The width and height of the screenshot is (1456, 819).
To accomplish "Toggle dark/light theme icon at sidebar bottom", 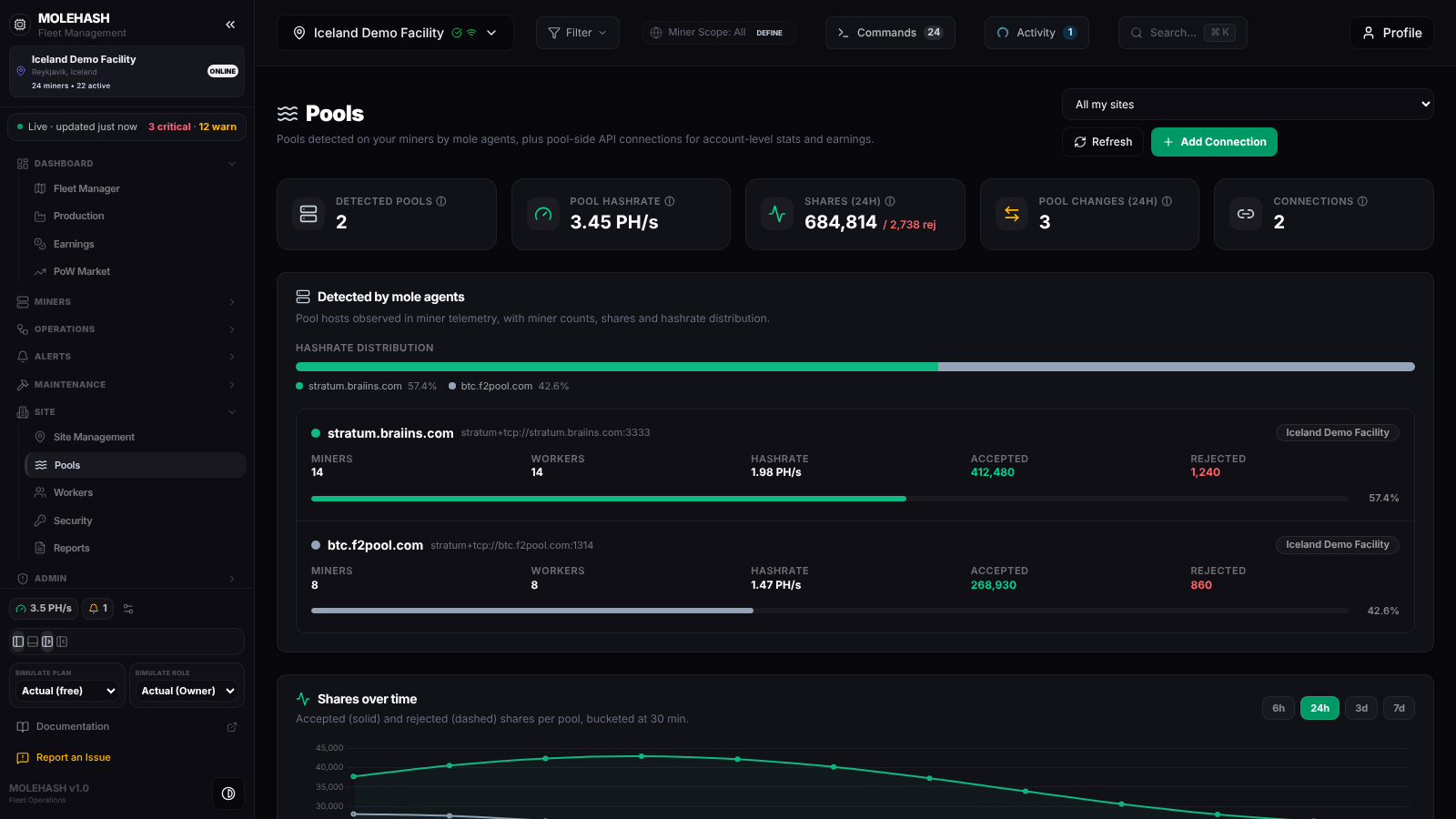I will coord(228,794).
